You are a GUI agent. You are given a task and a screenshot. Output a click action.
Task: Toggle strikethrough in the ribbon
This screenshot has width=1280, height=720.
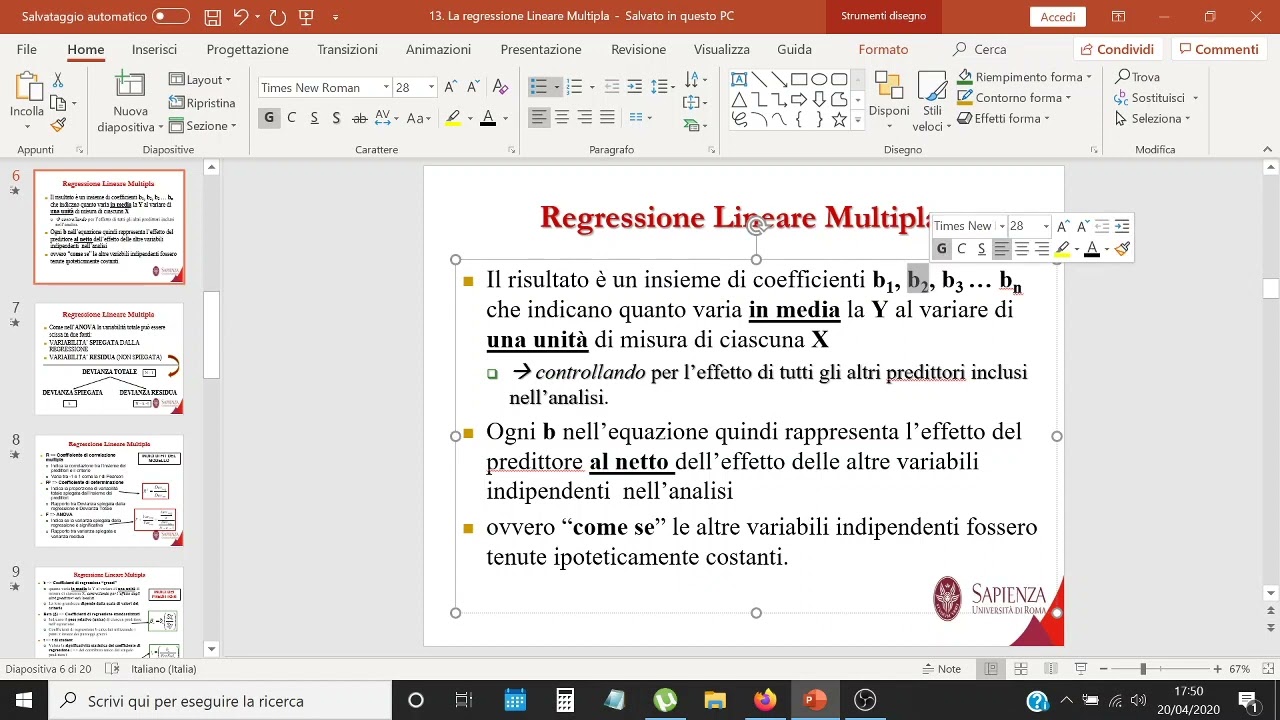(360, 118)
